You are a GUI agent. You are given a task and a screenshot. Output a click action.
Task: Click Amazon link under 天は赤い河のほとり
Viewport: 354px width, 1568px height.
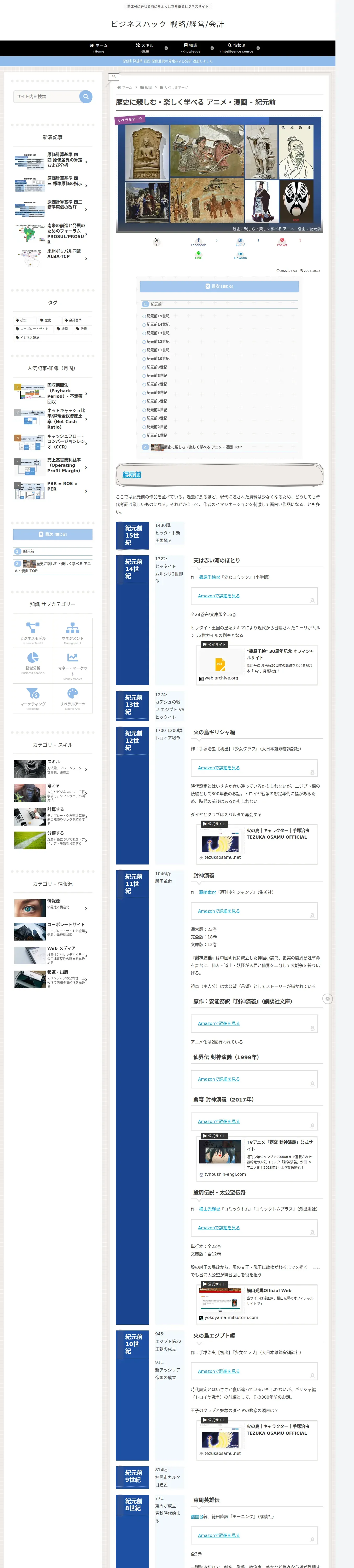[219, 596]
